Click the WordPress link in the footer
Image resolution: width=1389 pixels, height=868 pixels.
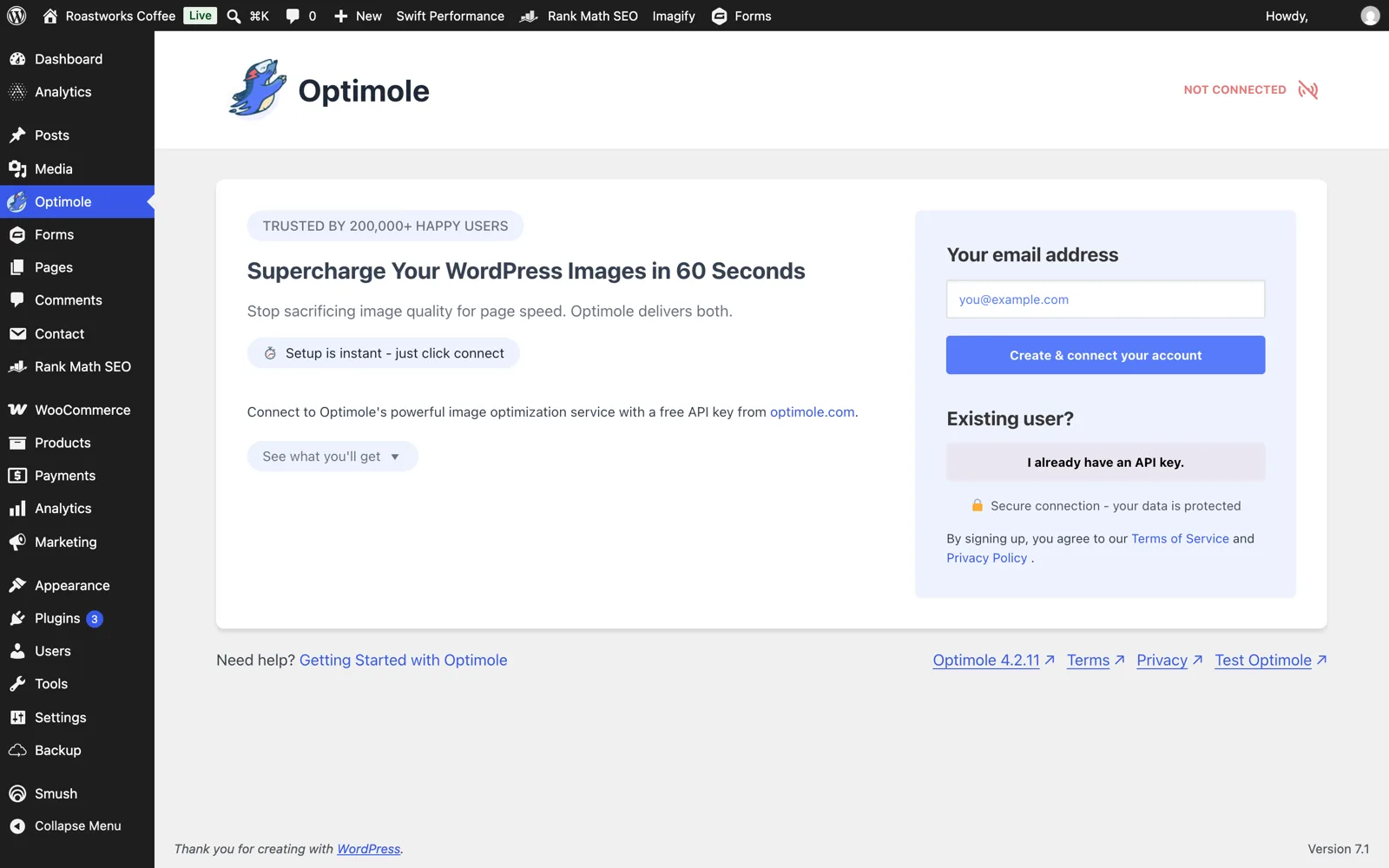pyautogui.click(x=368, y=849)
